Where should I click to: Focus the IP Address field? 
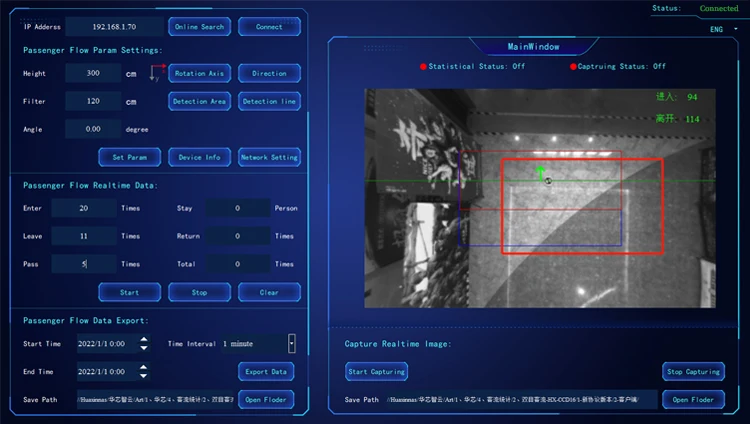(x=114, y=27)
